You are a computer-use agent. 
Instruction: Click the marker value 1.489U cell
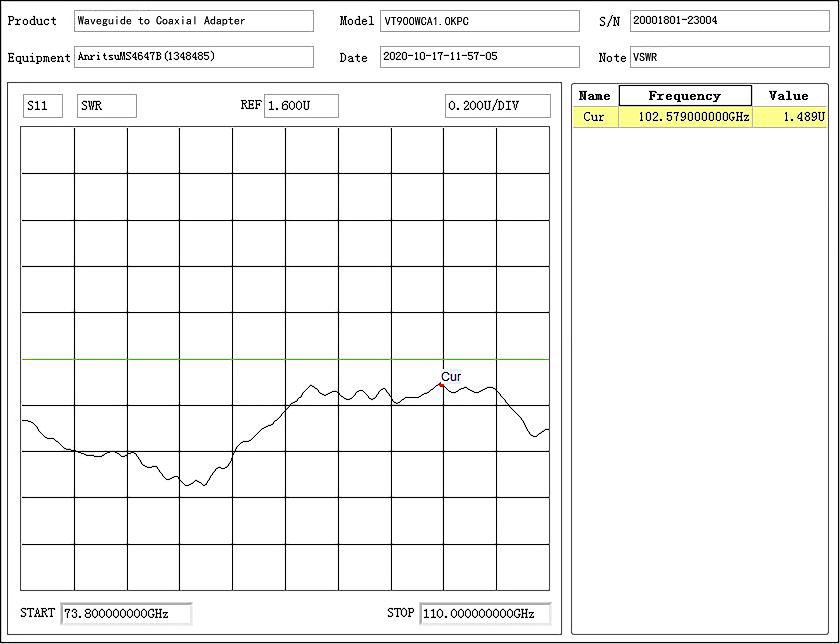pyautogui.click(x=790, y=117)
